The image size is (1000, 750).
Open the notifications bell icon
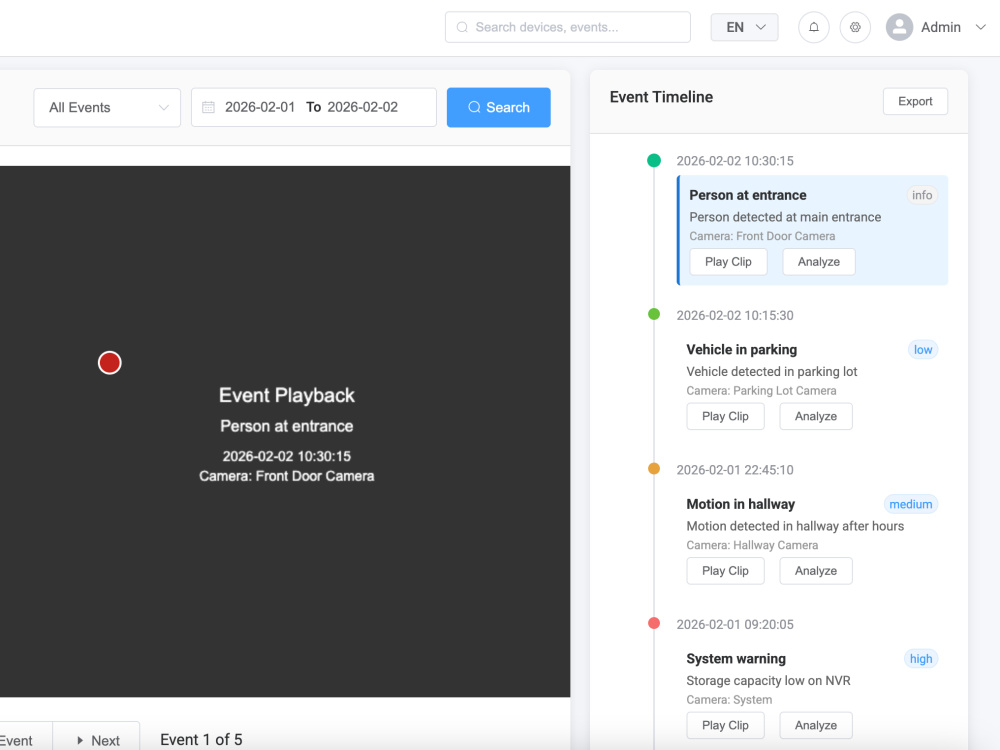pos(814,27)
